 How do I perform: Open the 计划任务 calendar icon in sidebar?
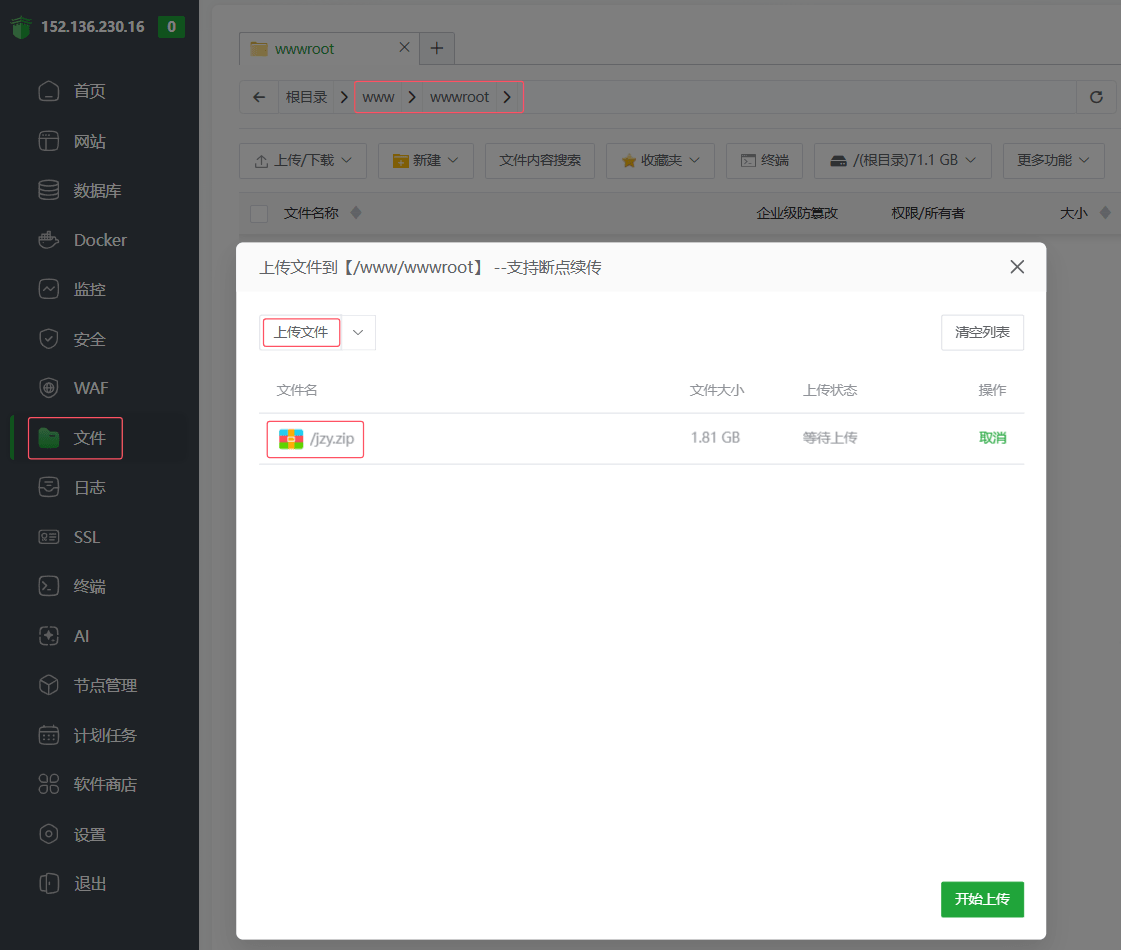(x=49, y=735)
